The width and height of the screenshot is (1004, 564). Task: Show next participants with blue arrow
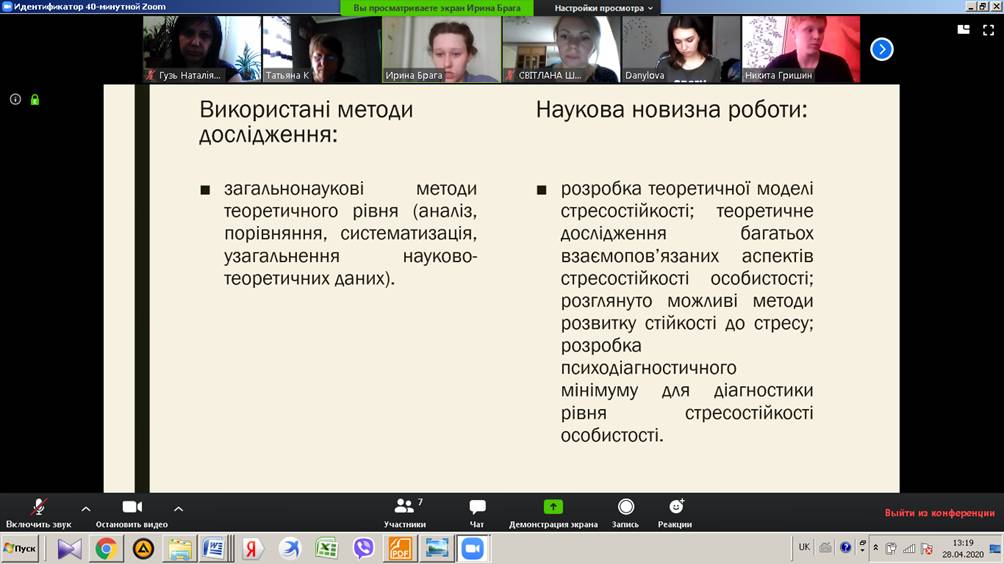[881, 49]
